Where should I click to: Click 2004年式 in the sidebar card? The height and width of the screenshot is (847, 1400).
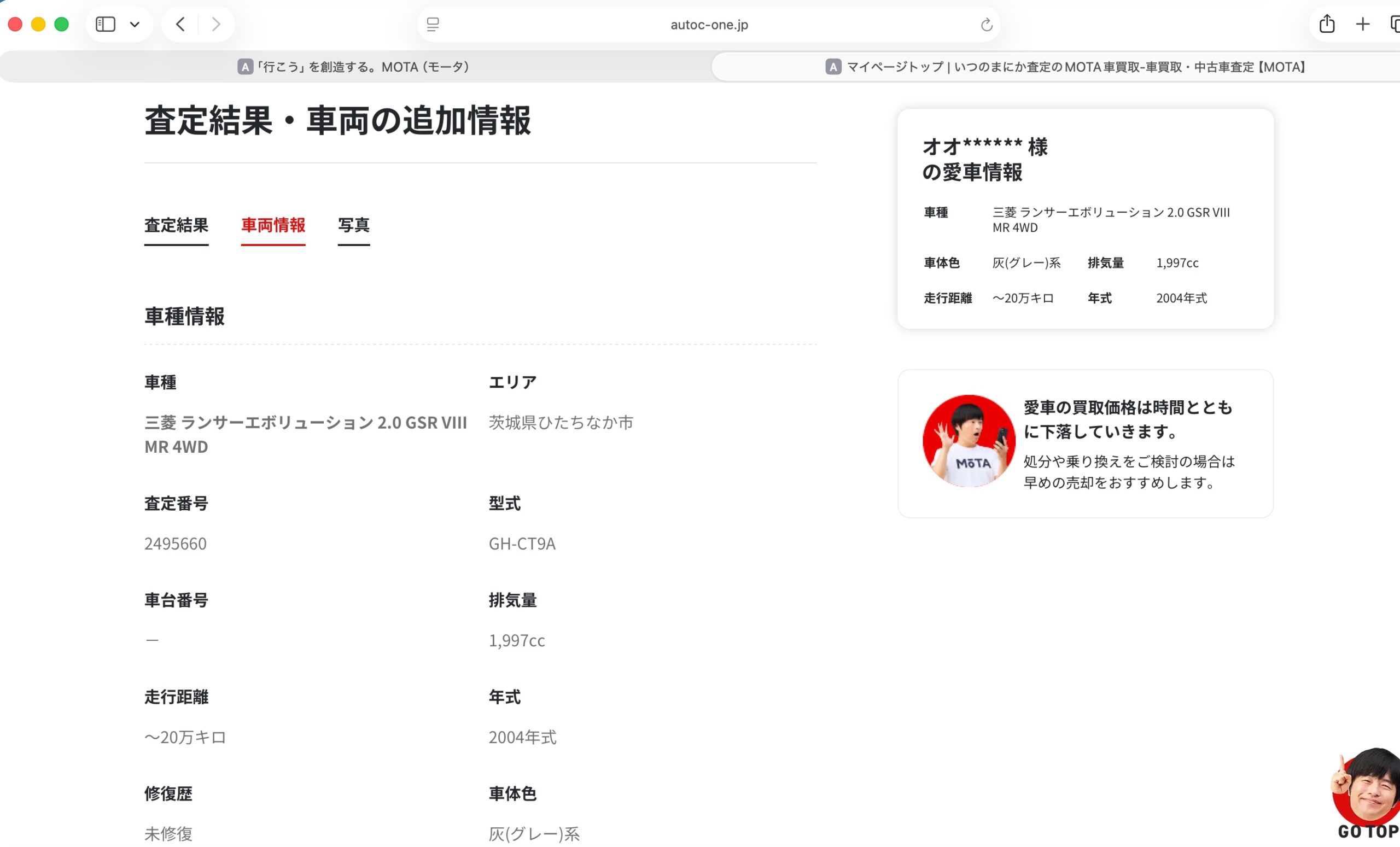click(1181, 298)
